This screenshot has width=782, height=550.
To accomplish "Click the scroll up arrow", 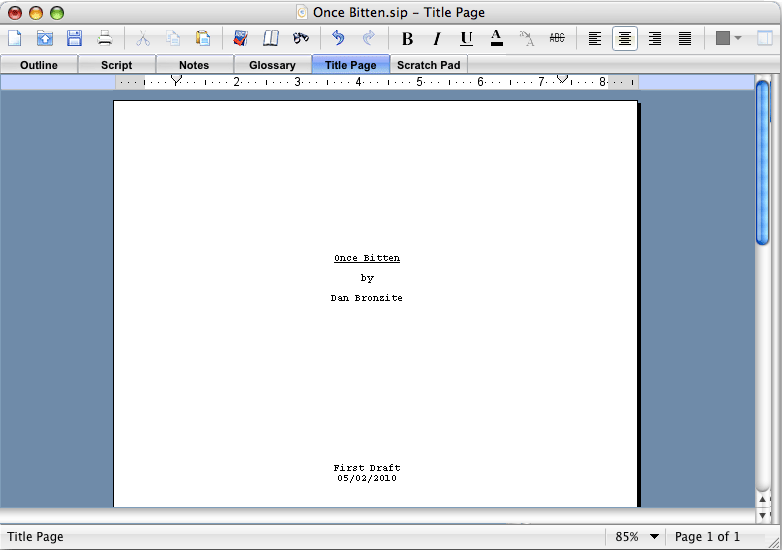I will [x=763, y=499].
